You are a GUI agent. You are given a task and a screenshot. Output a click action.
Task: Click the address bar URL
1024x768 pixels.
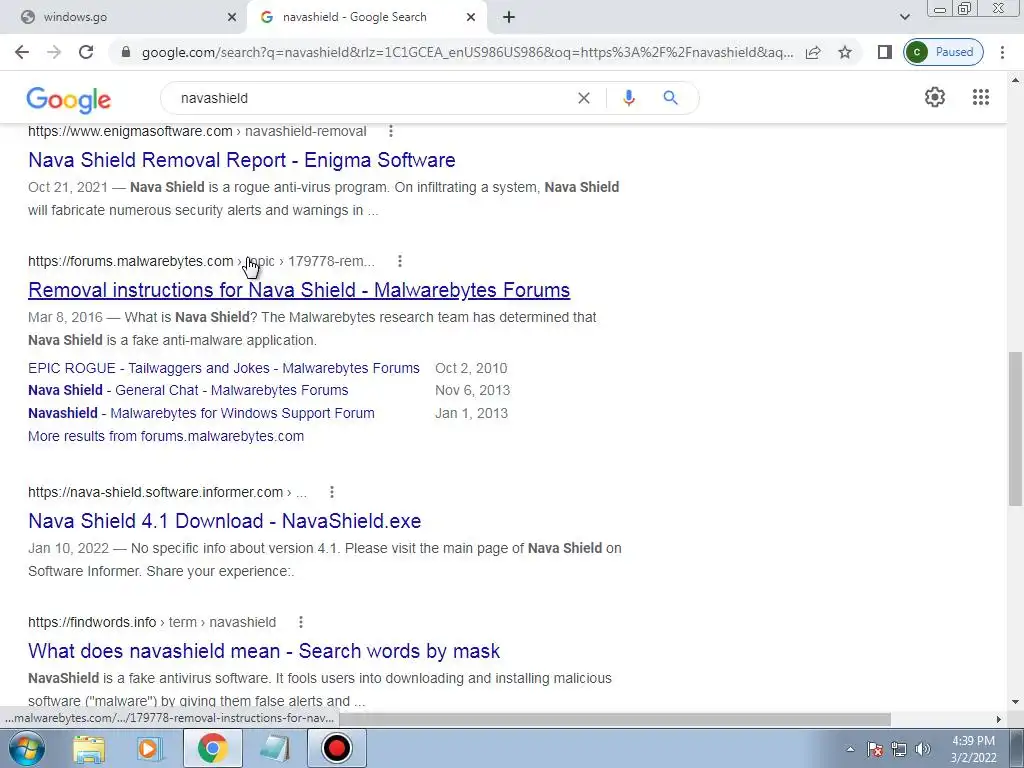tap(467, 52)
